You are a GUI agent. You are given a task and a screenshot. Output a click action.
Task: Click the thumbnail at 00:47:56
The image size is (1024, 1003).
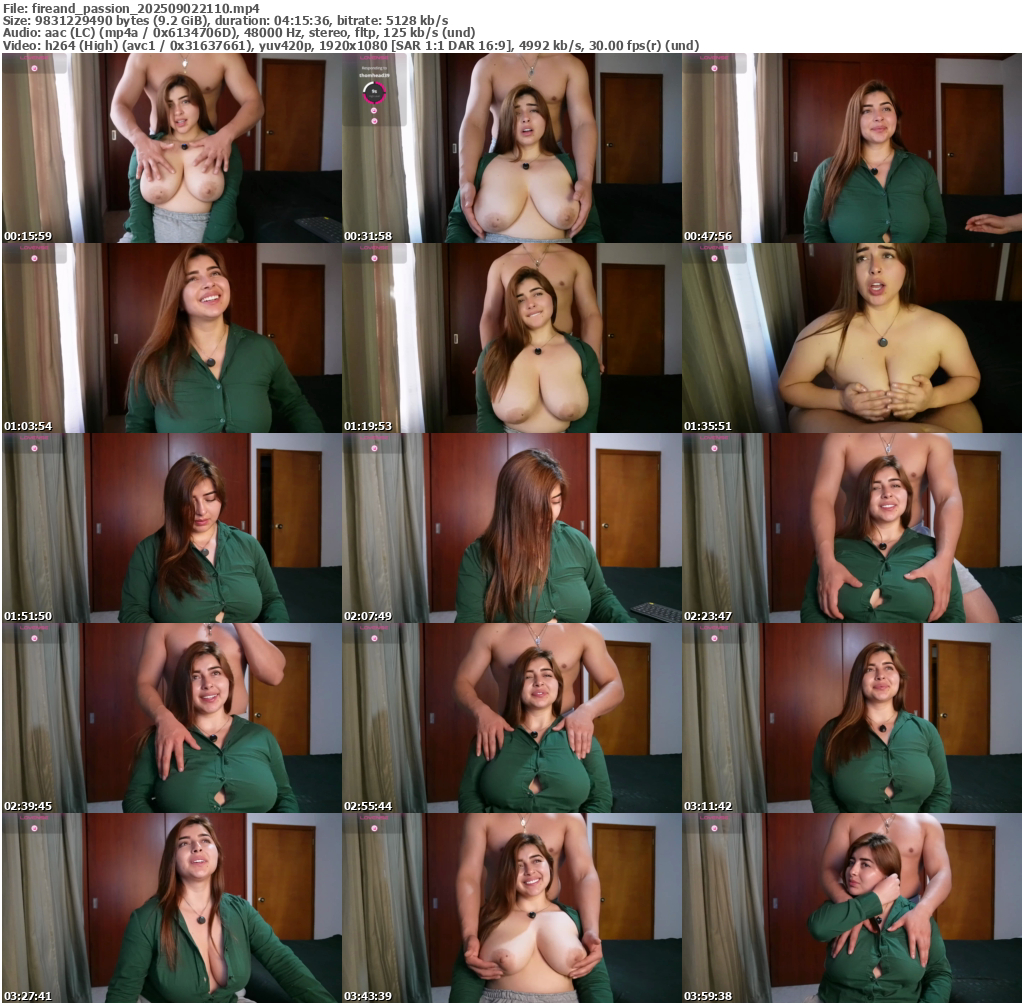tap(851, 148)
